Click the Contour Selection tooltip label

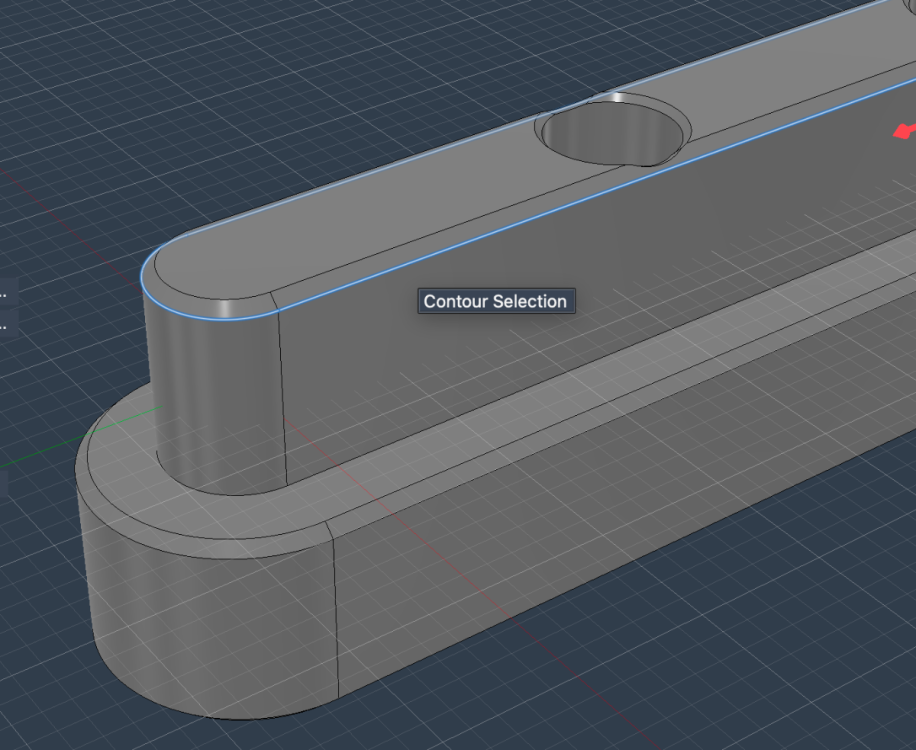[496, 301]
